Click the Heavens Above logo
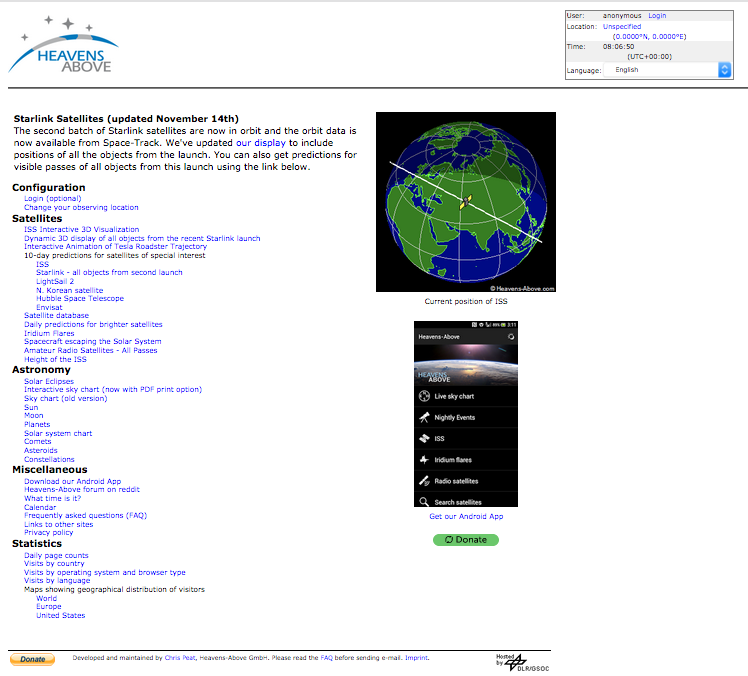This screenshot has width=748, height=676. 63,45
